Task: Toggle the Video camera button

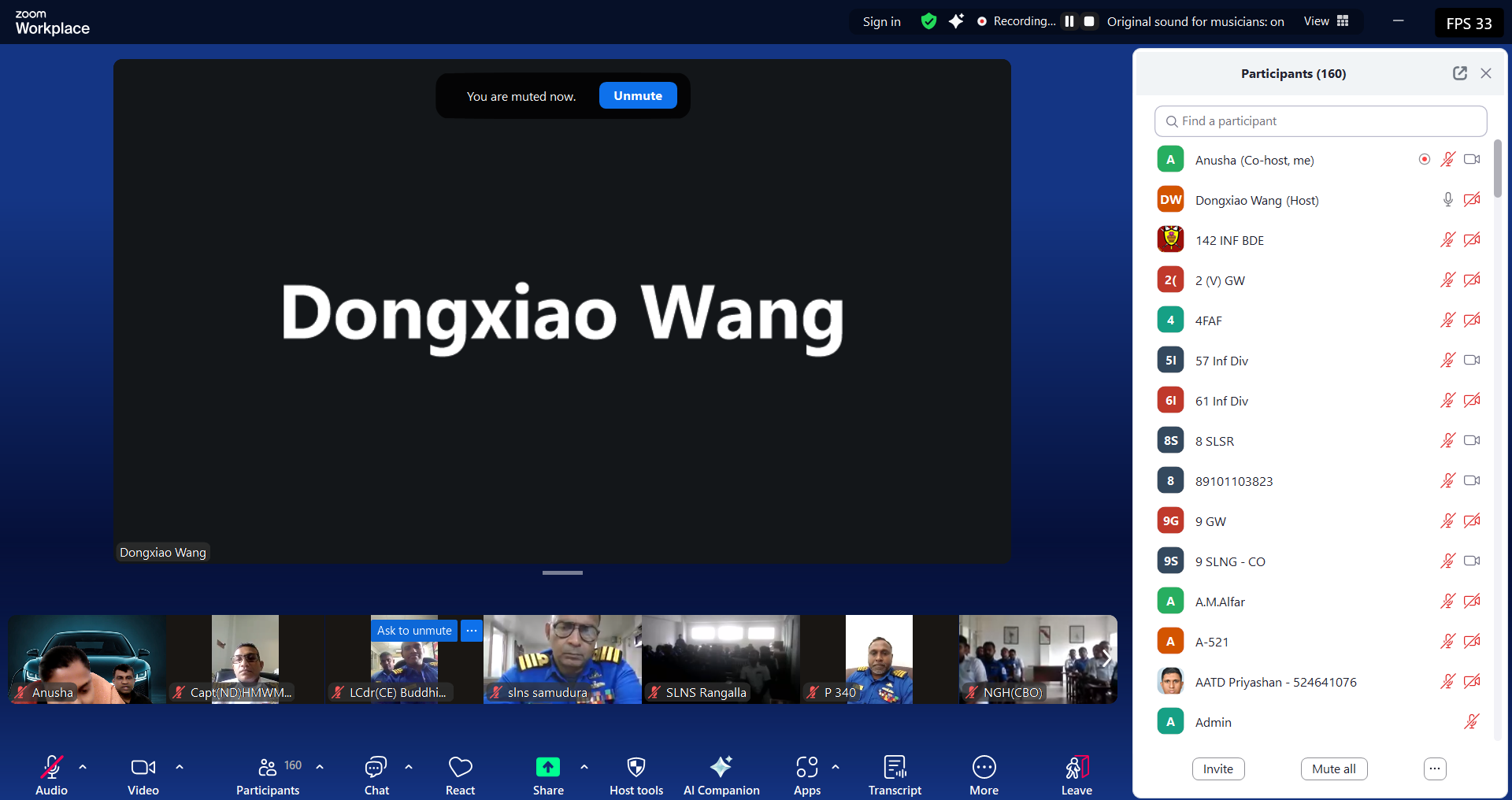Action: (x=143, y=768)
